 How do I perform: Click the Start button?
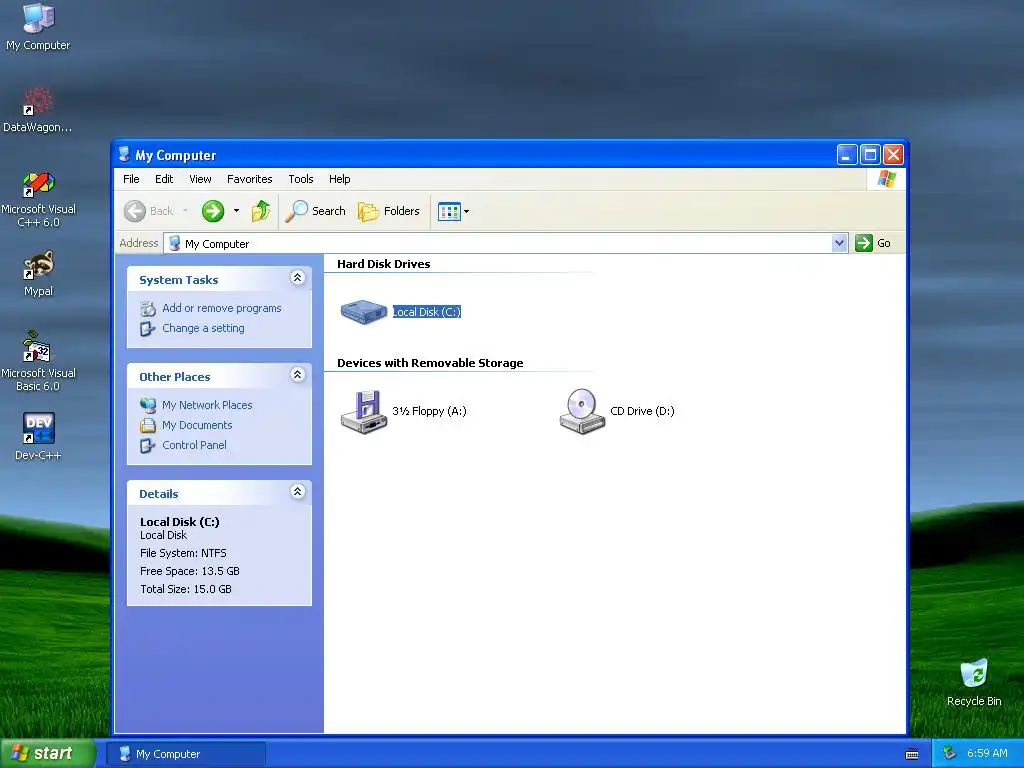click(48, 753)
